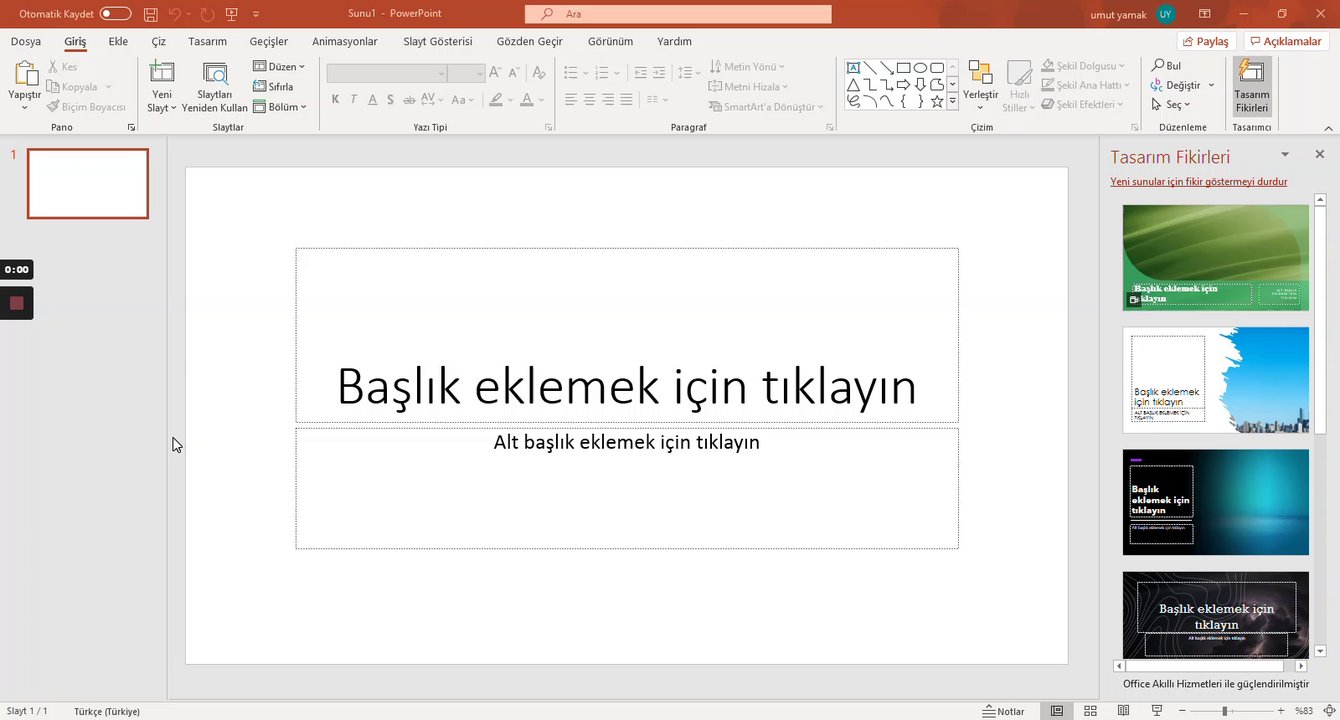Expand the Düzen layout dropdown
The image size is (1340, 720).
click(279, 66)
